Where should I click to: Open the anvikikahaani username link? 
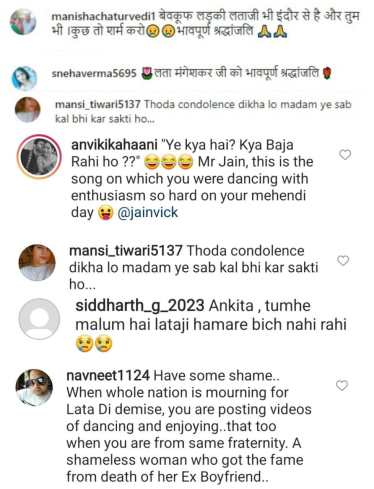point(114,145)
